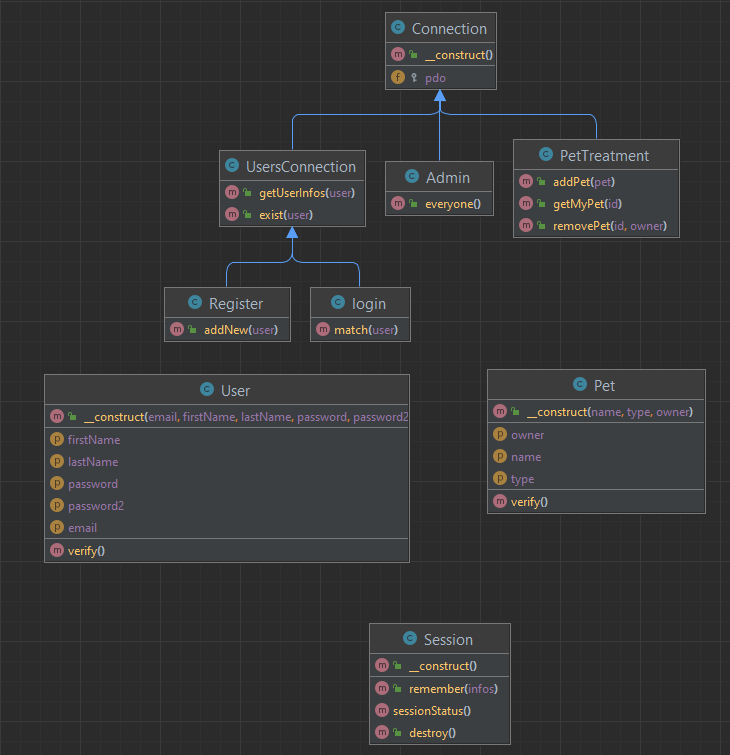Click inheritance arrowhead under the Connection class
The image size is (730, 755).
coord(440,96)
